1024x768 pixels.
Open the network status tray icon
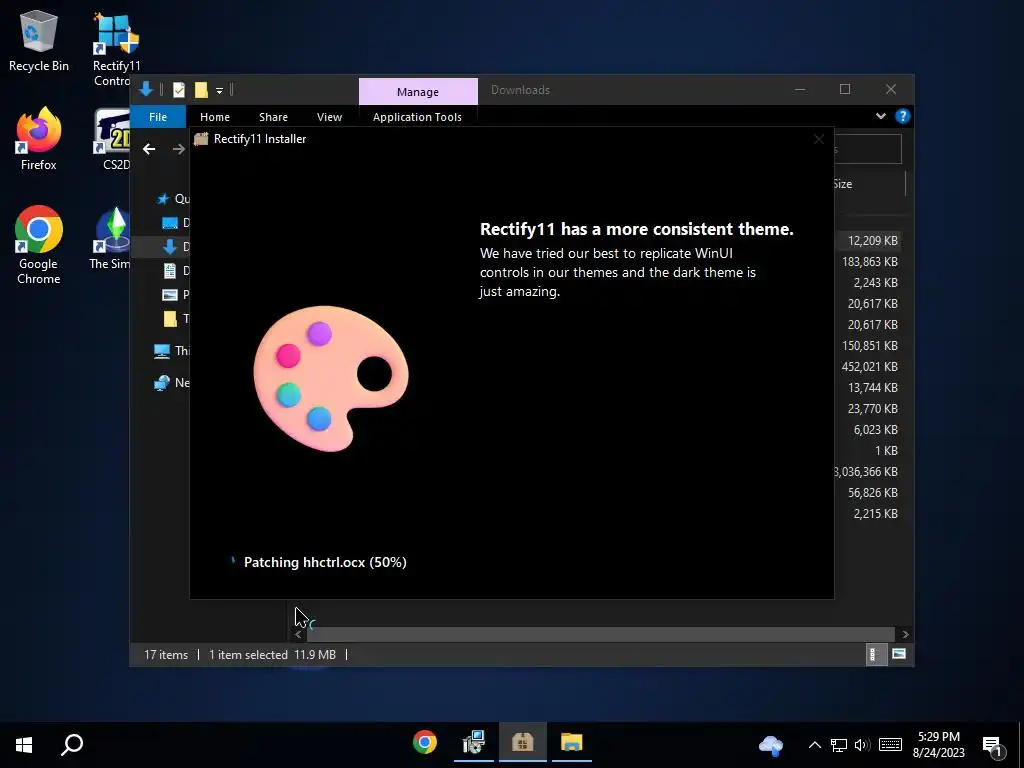[x=839, y=745]
